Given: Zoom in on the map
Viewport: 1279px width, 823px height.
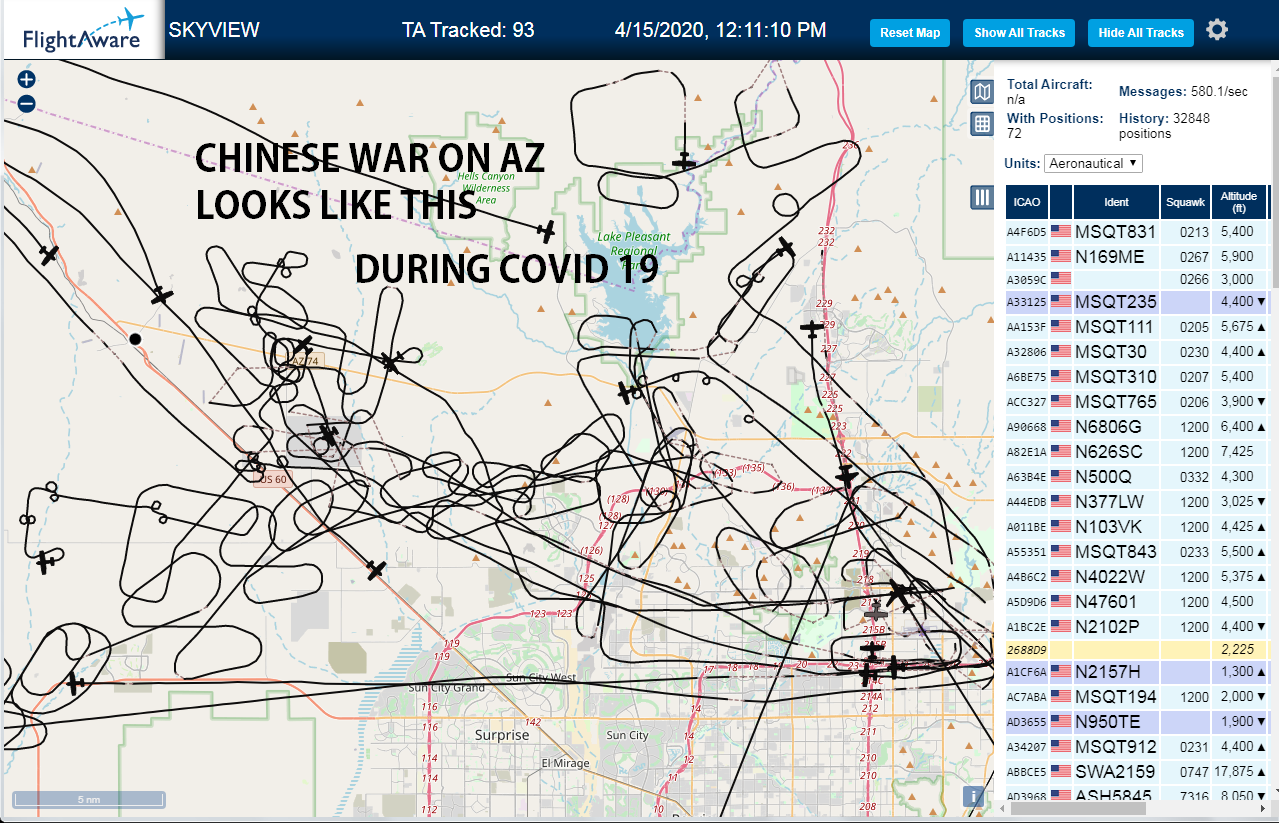Looking at the screenshot, I should (26, 80).
